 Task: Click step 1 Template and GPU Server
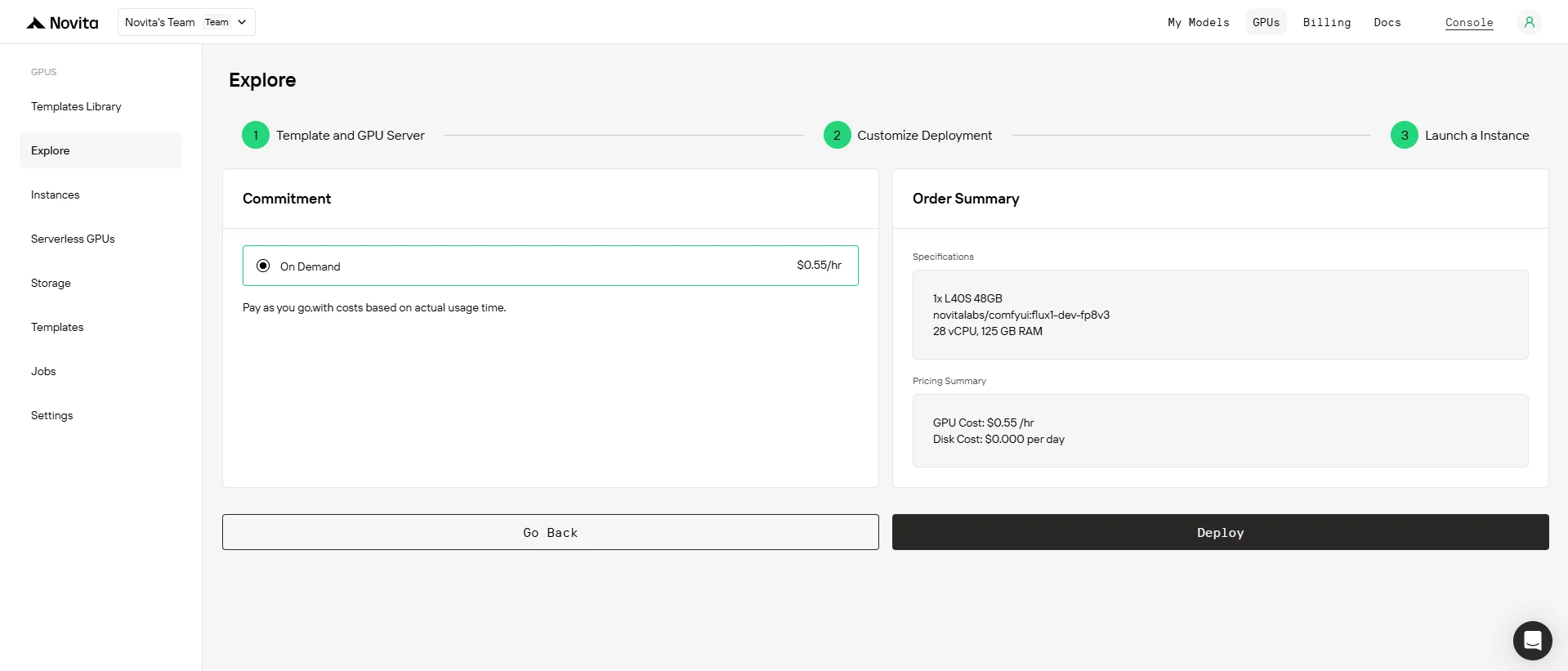pos(333,135)
